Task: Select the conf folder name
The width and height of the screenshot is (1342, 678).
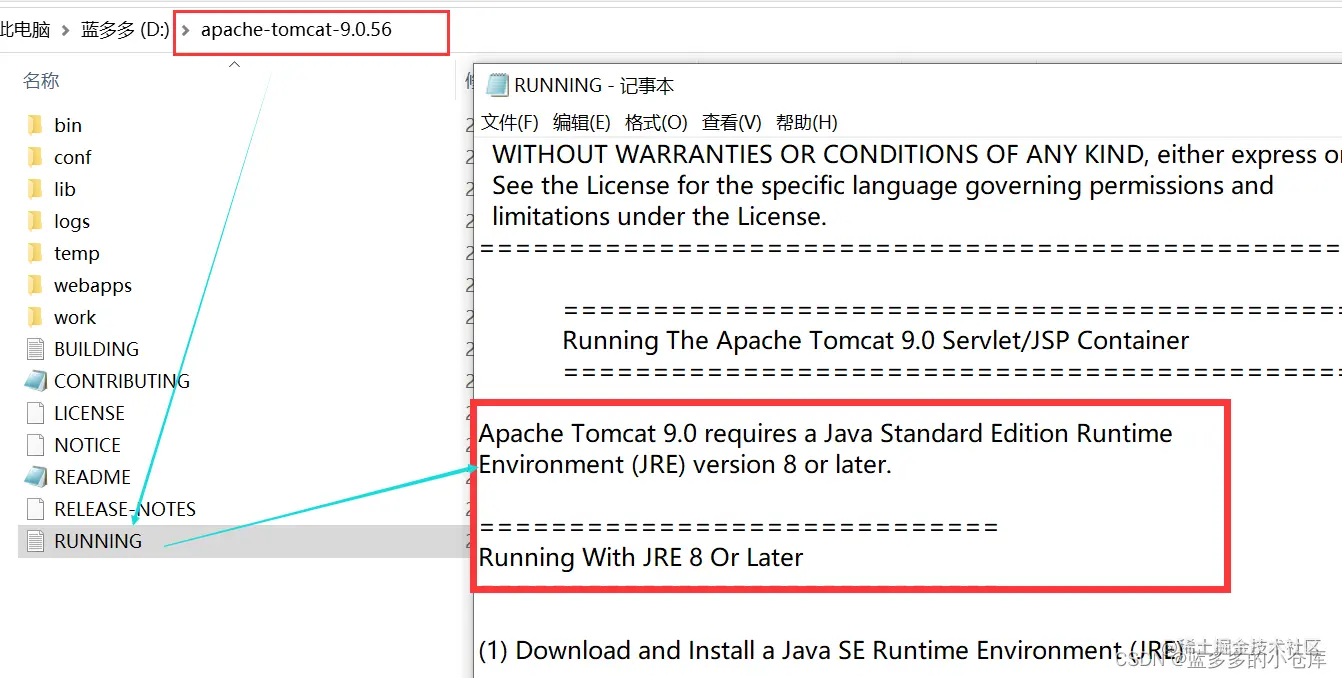Action: [x=73, y=157]
